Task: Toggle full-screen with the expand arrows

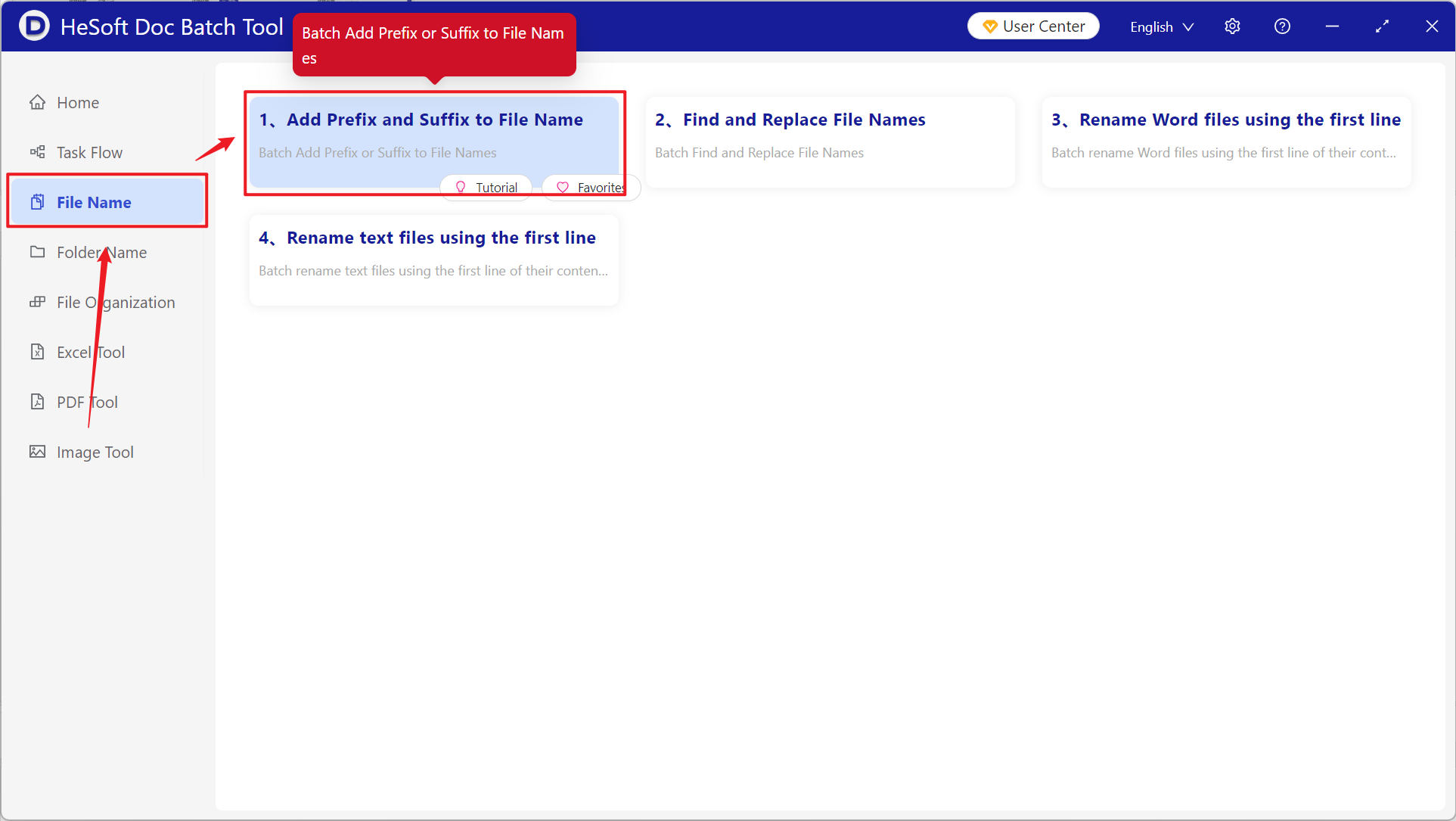Action: click(1382, 26)
